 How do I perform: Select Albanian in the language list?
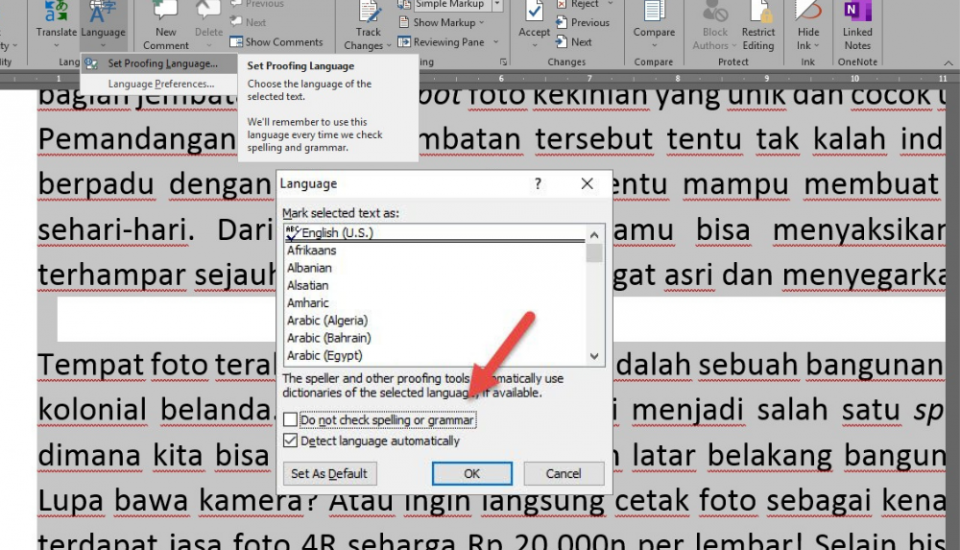(x=435, y=268)
